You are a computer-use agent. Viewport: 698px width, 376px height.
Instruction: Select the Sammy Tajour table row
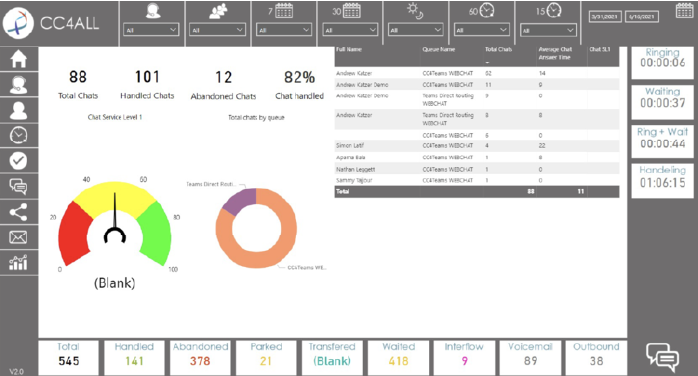tap(477, 180)
